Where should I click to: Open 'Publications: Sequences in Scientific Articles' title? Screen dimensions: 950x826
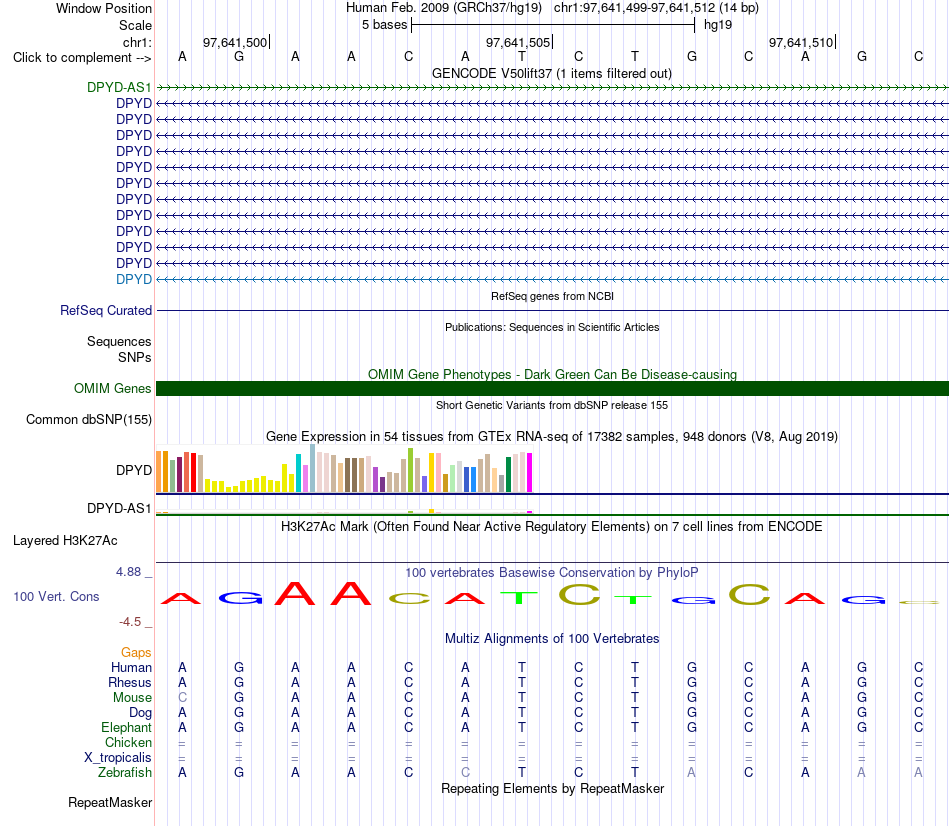[x=552, y=327]
